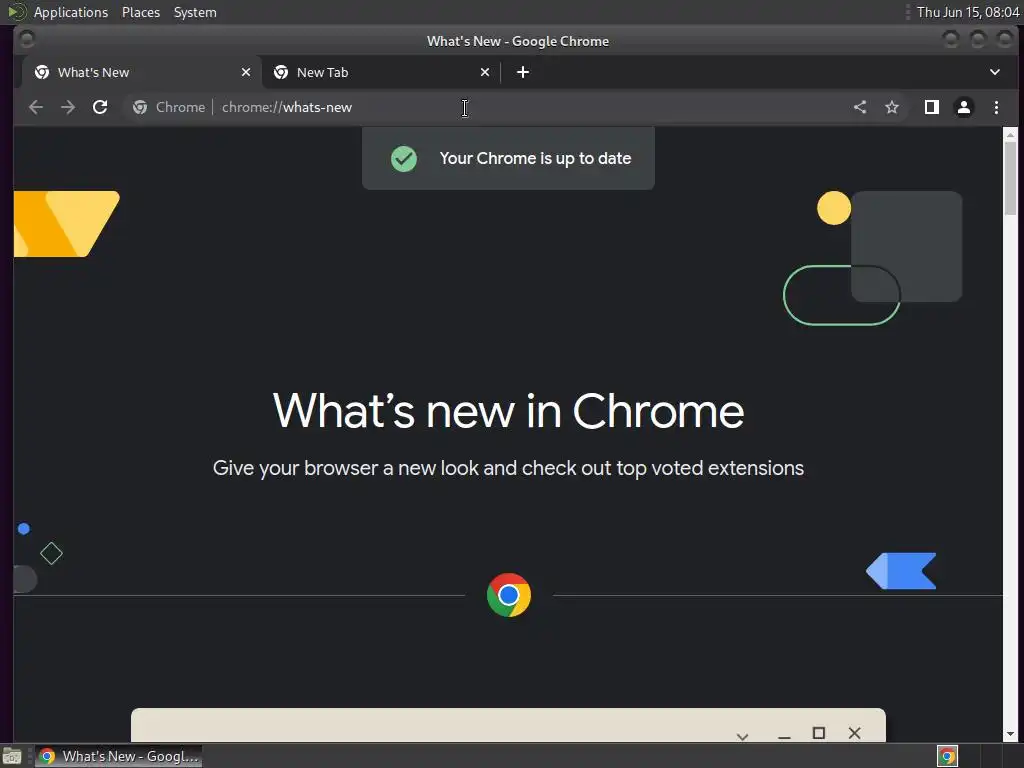Bookmark this page with the star icon
The width and height of the screenshot is (1024, 768).
pyautogui.click(x=892, y=107)
